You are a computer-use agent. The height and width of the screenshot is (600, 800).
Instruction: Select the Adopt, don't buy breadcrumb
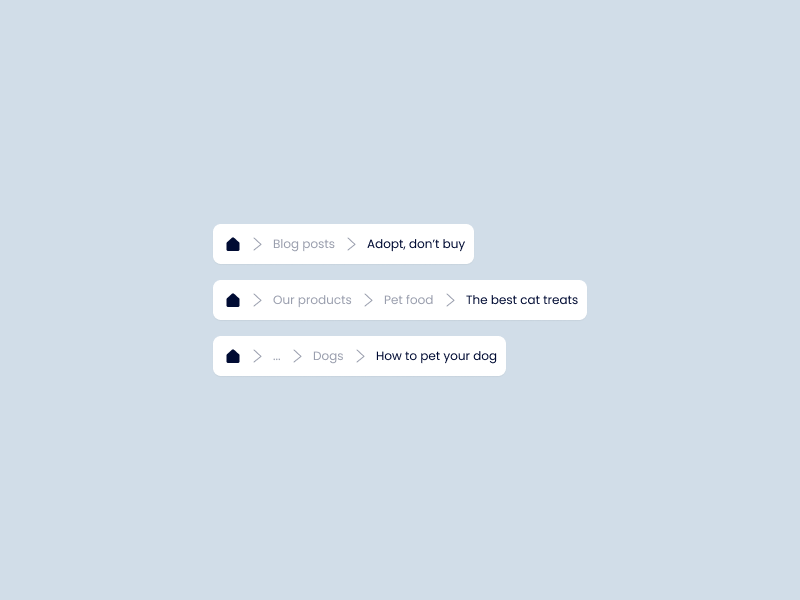[416, 244]
